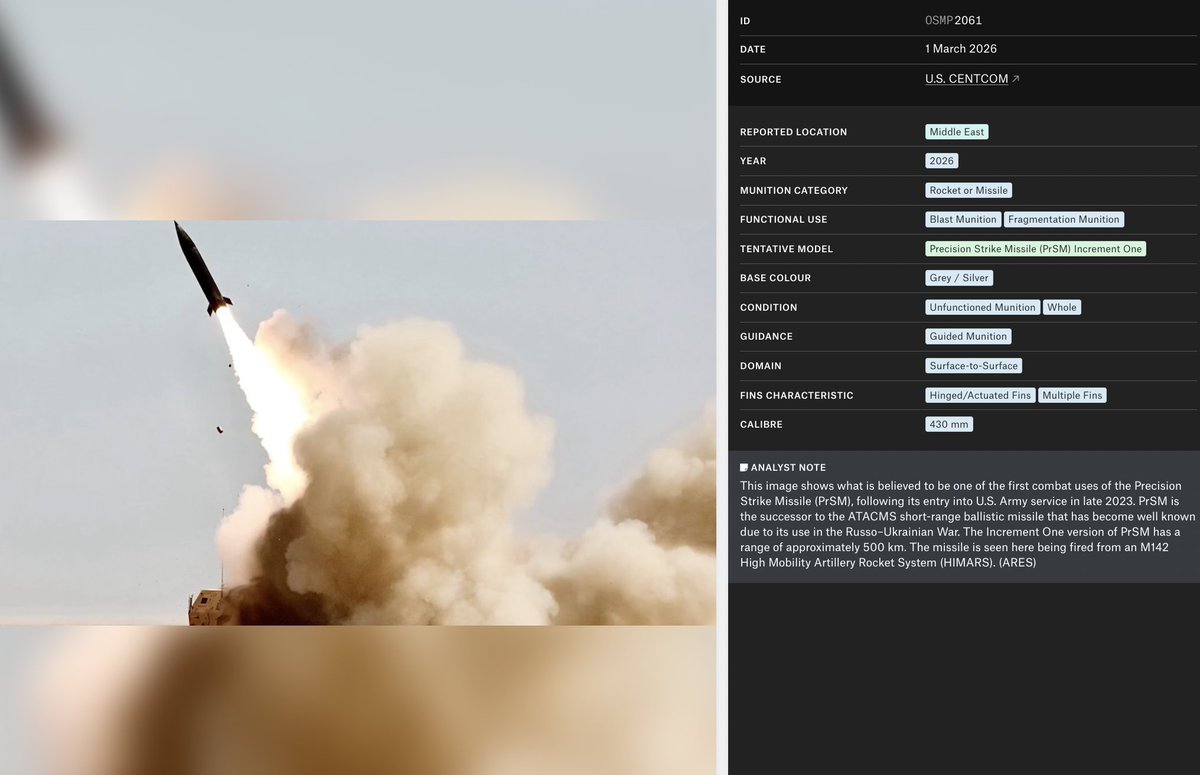Select the Fragmentation Munition tag
1200x775 pixels.
[x=1064, y=219]
